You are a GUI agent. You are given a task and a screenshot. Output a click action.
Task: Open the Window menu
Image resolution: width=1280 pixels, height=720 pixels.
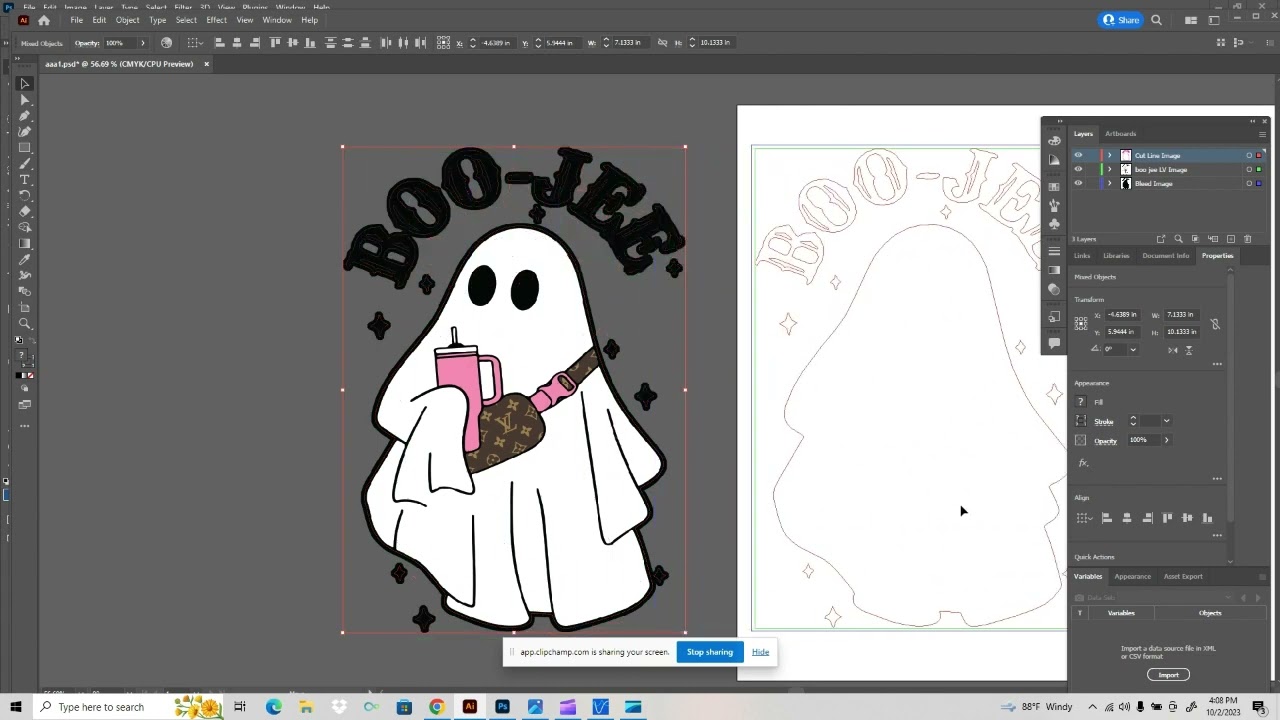[x=277, y=20]
